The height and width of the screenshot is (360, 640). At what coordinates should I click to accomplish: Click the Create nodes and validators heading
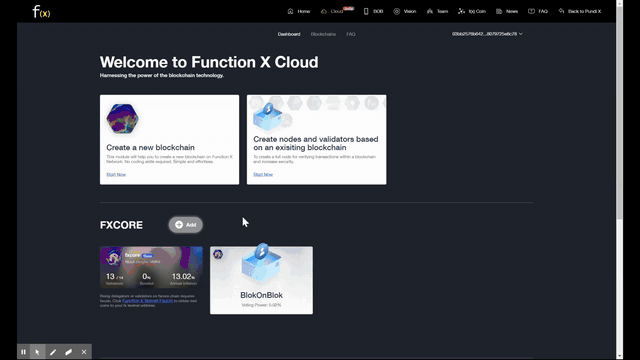(316, 143)
